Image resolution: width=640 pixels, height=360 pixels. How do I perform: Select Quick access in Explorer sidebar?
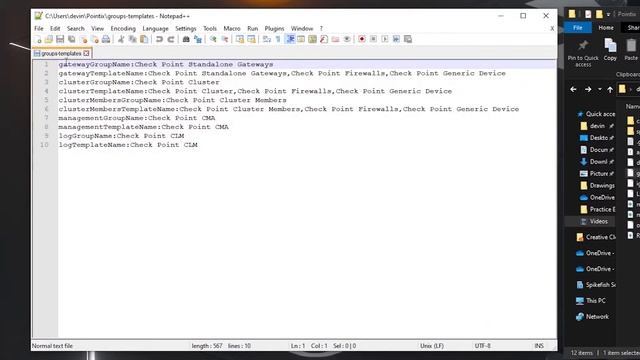pos(596,114)
